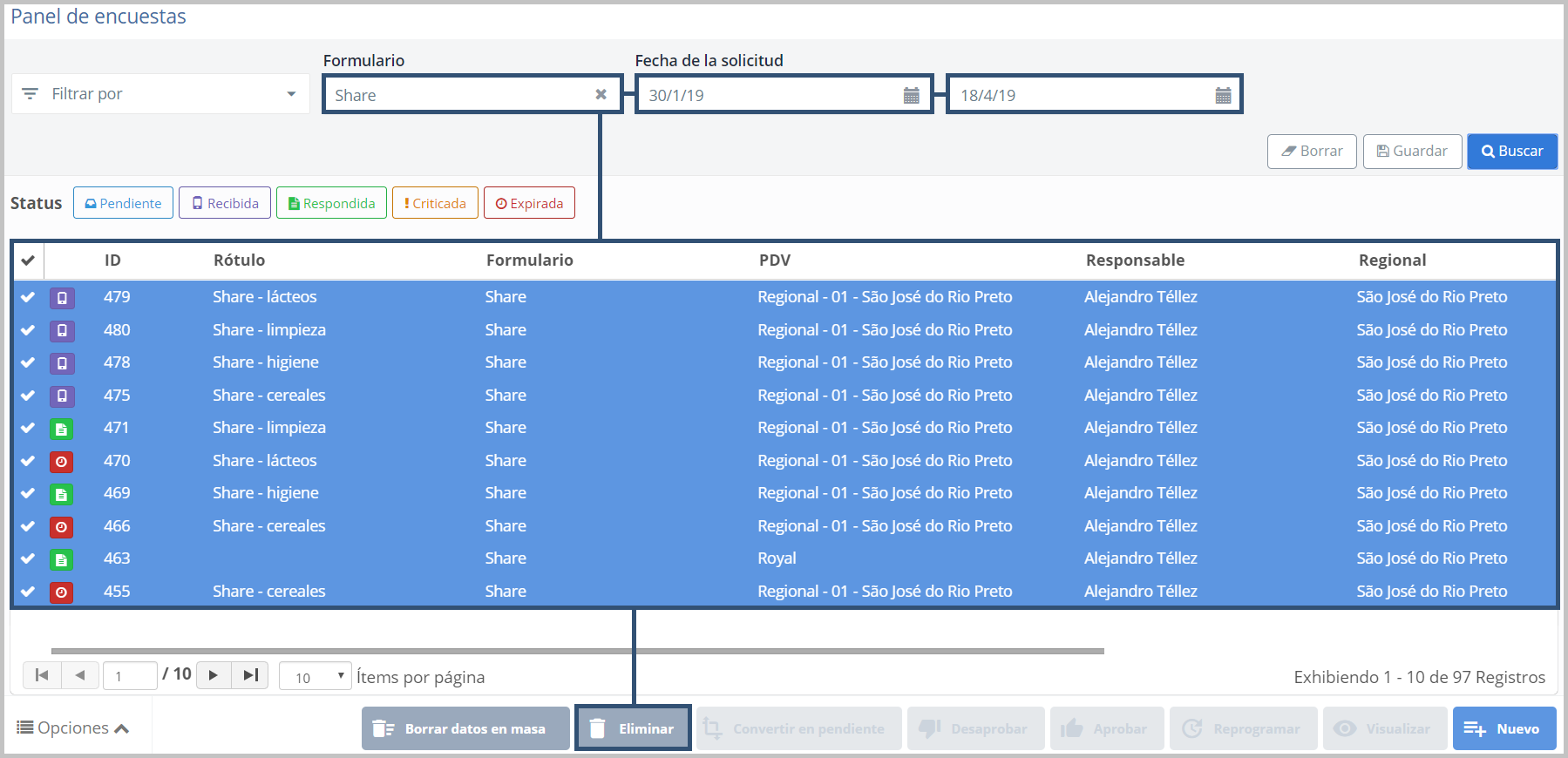Toggle the select-all checkbox in table header
Viewport: 1568px width, 758px height.
[28, 261]
